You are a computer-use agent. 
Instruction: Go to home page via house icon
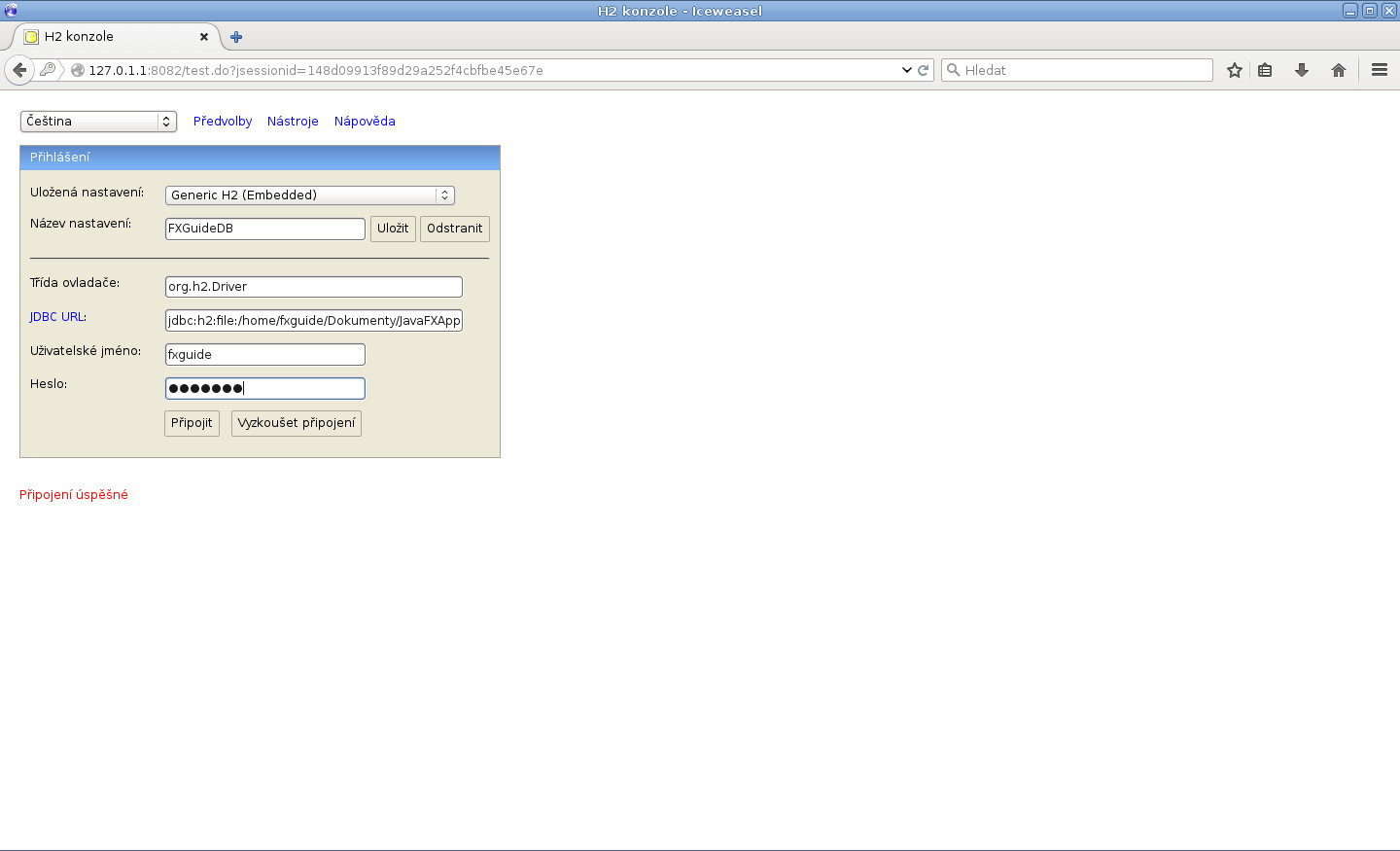[1339, 70]
